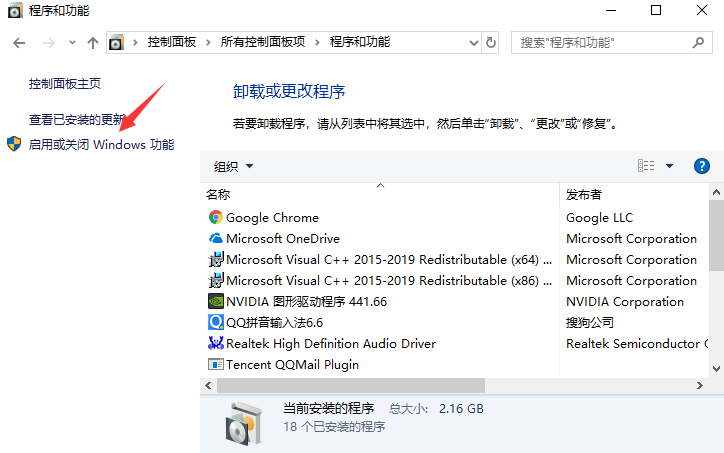
Task: Select the QQ拼音输入法 icon
Action: click(215, 322)
